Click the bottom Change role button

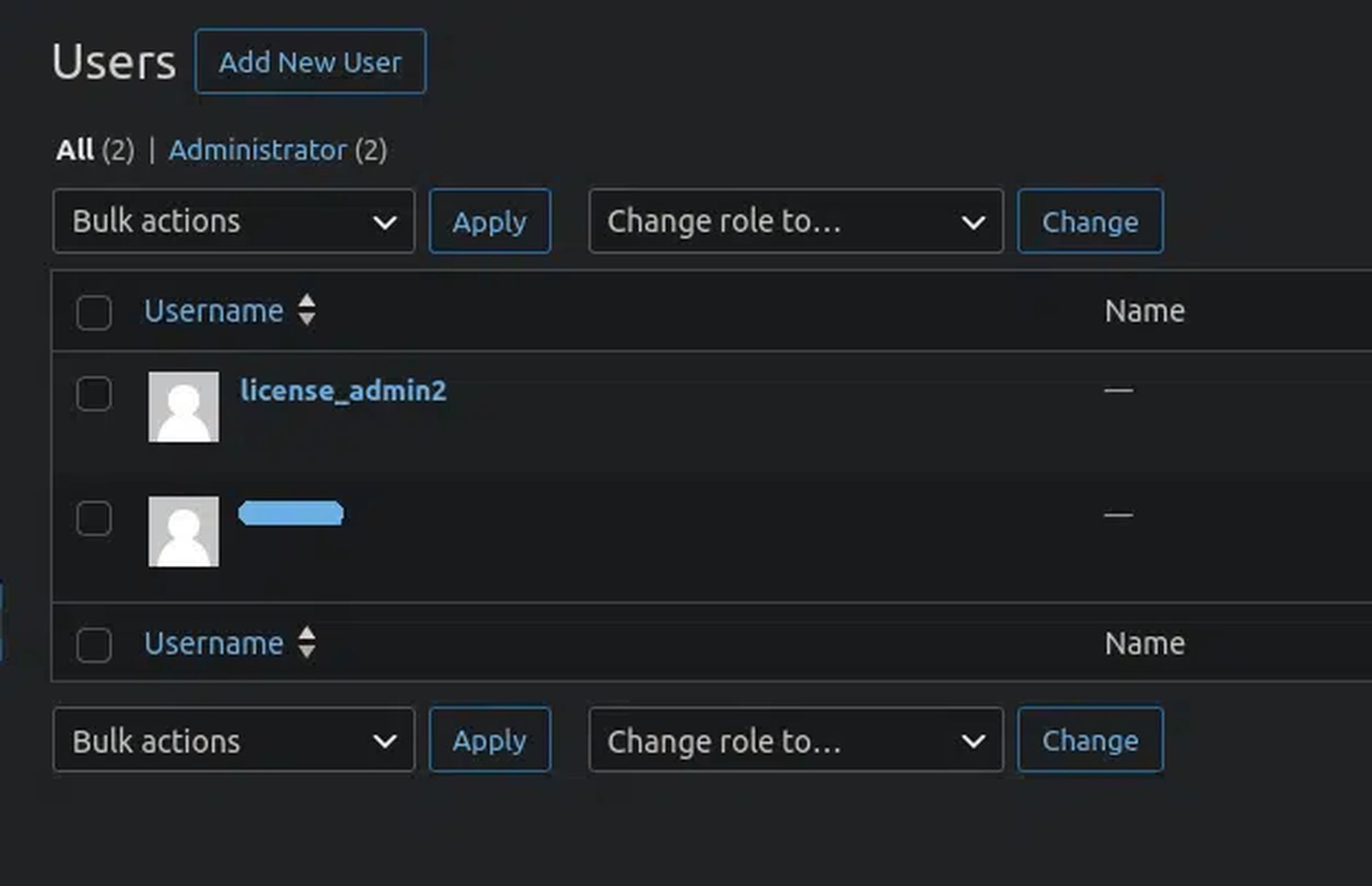[x=1090, y=740]
